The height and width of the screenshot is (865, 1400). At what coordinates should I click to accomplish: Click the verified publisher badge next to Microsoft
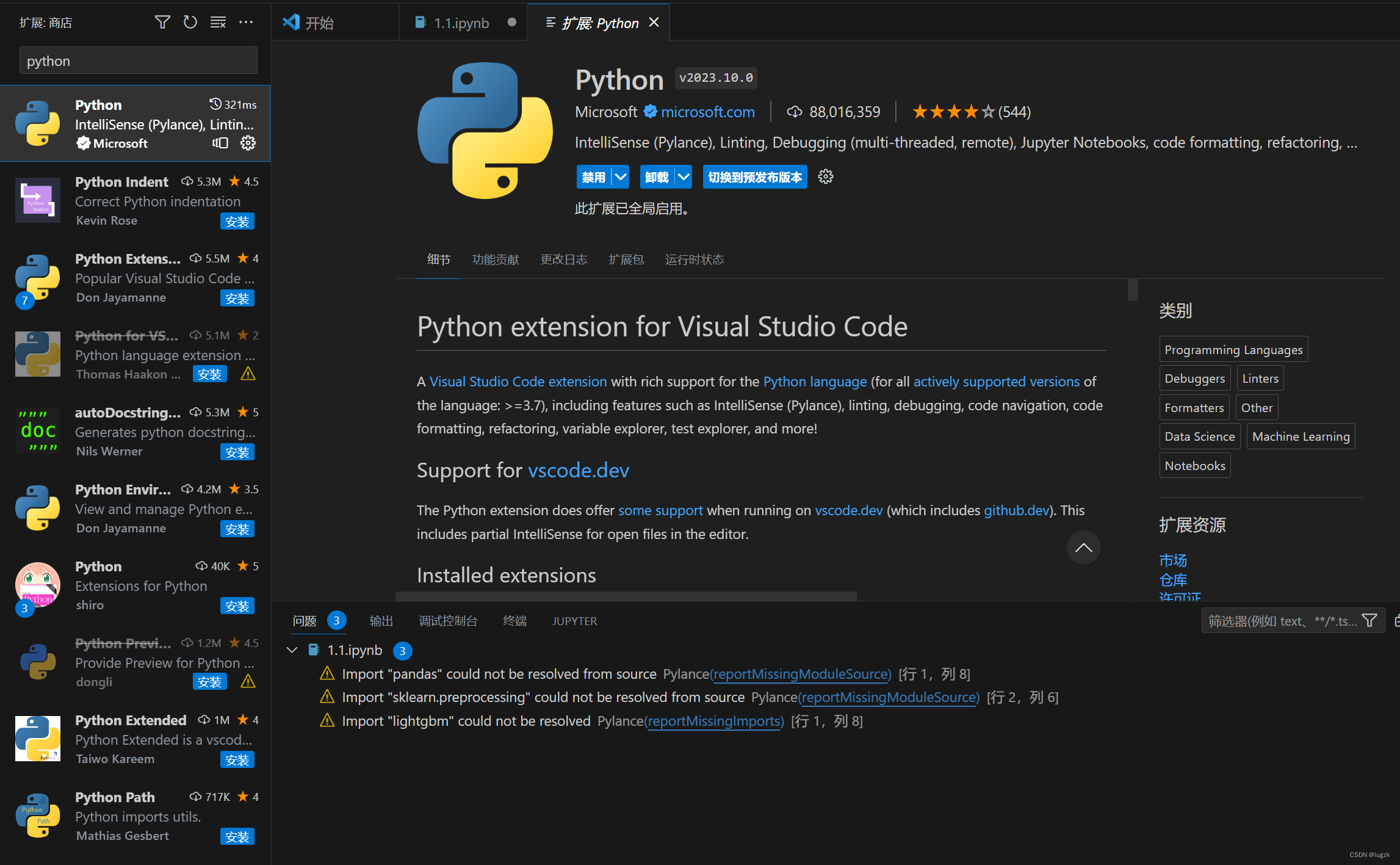(651, 112)
